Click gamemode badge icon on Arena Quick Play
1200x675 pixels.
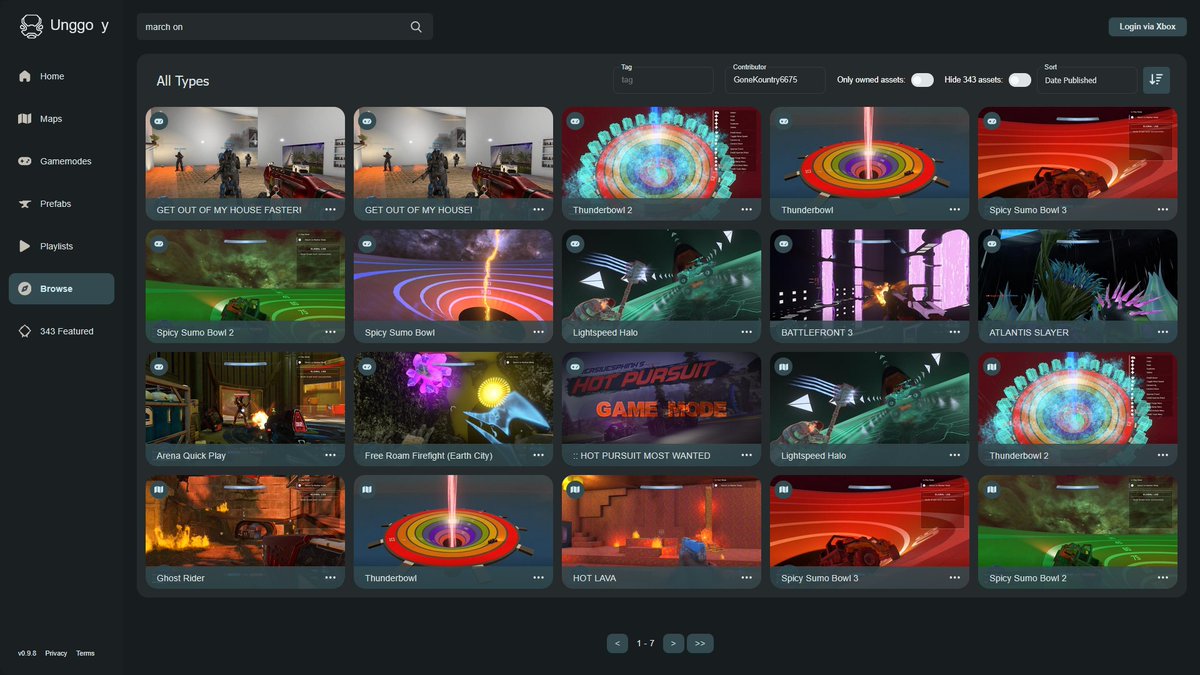pos(159,367)
